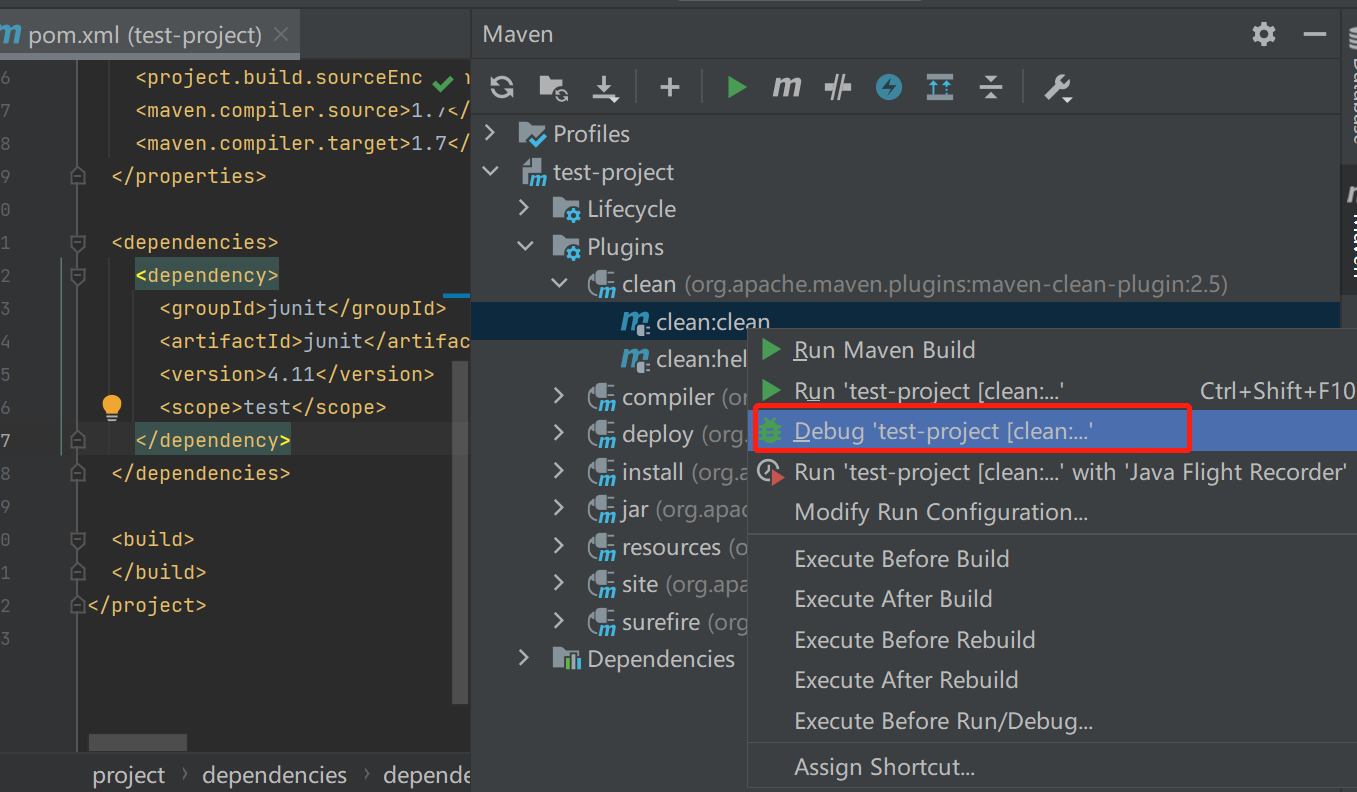The height and width of the screenshot is (792, 1357).
Task: Select the clean:clean goal
Action: coord(713,322)
